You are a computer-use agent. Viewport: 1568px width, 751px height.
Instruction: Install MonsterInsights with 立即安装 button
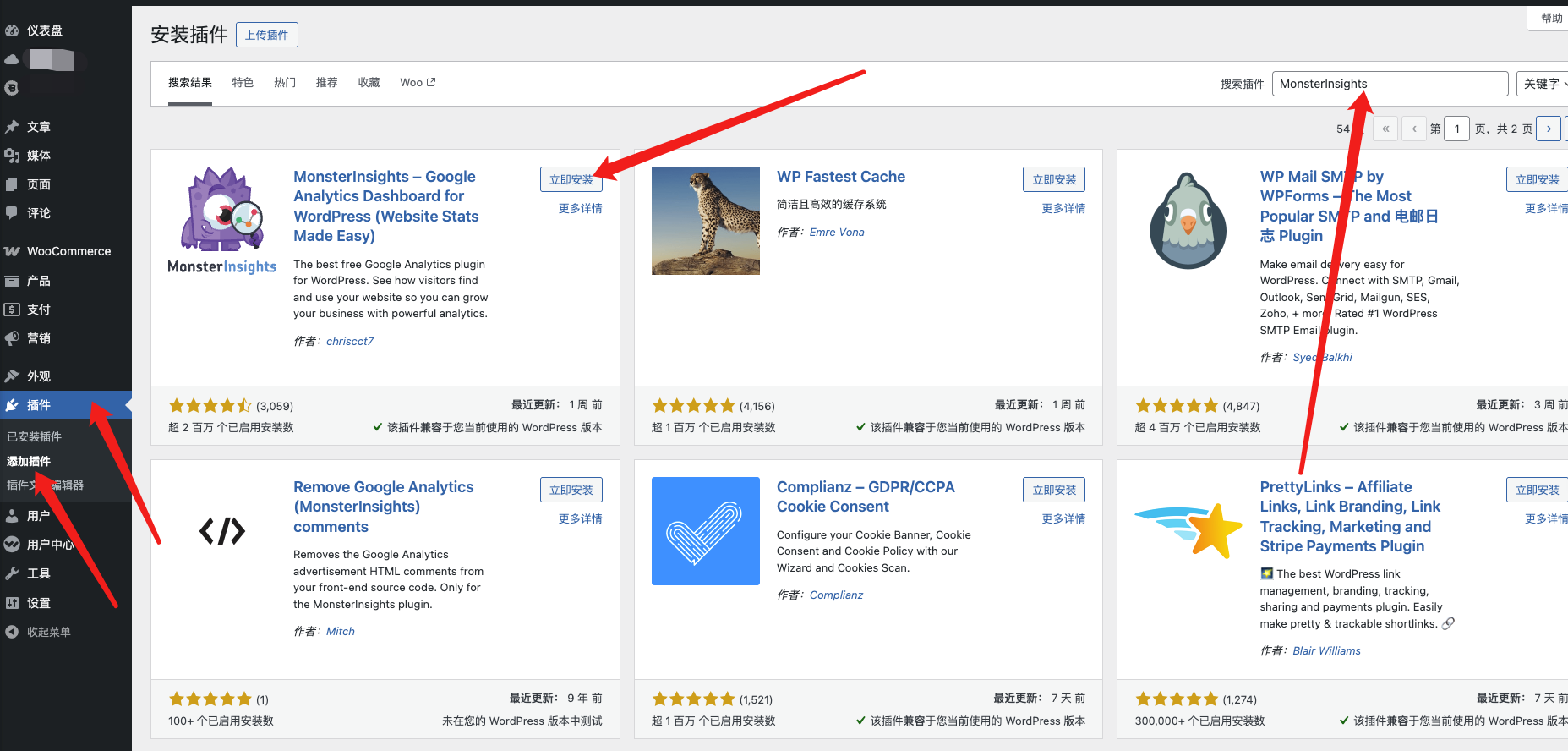(x=571, y=179)
